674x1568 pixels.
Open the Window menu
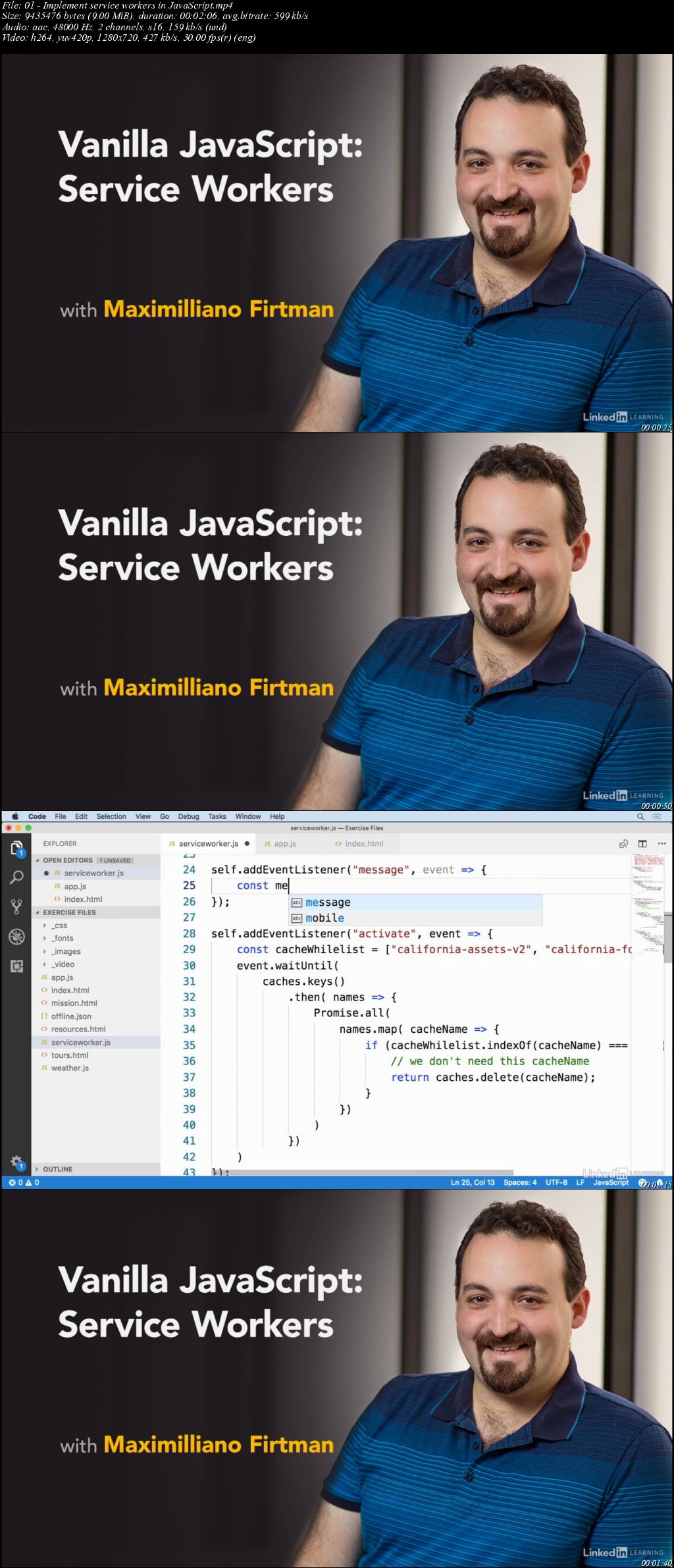(248, 816)
